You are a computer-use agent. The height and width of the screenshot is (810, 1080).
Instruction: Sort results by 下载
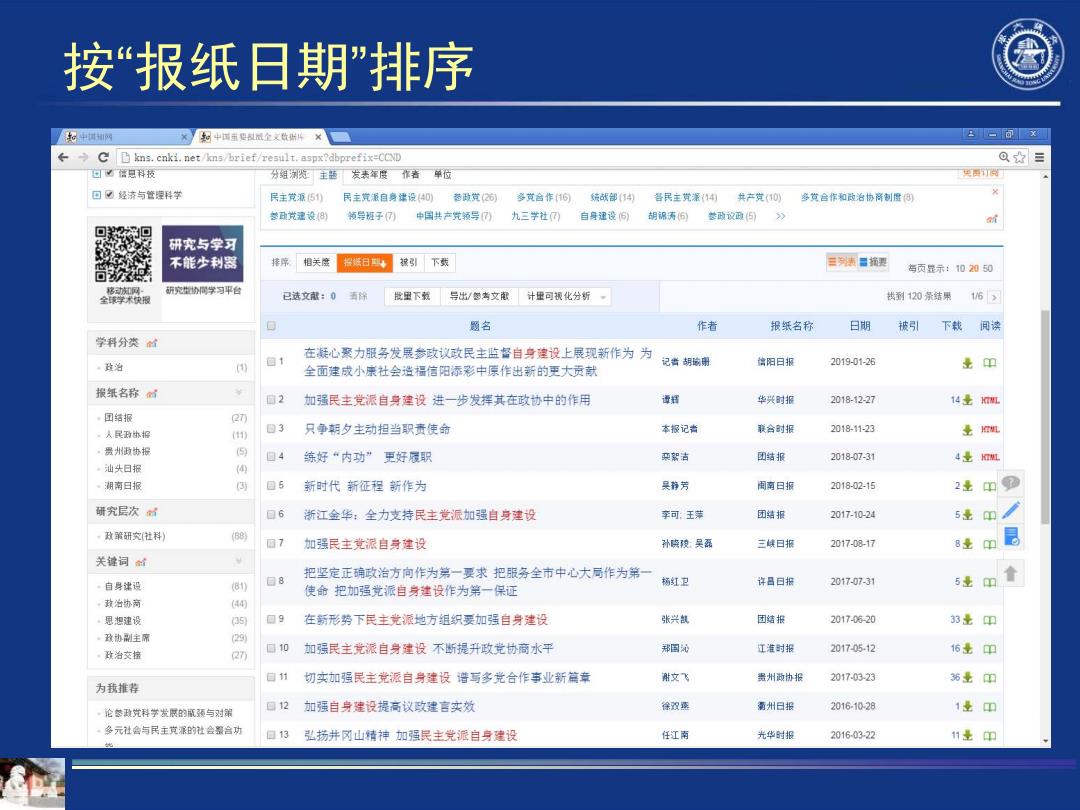(439, 262)
